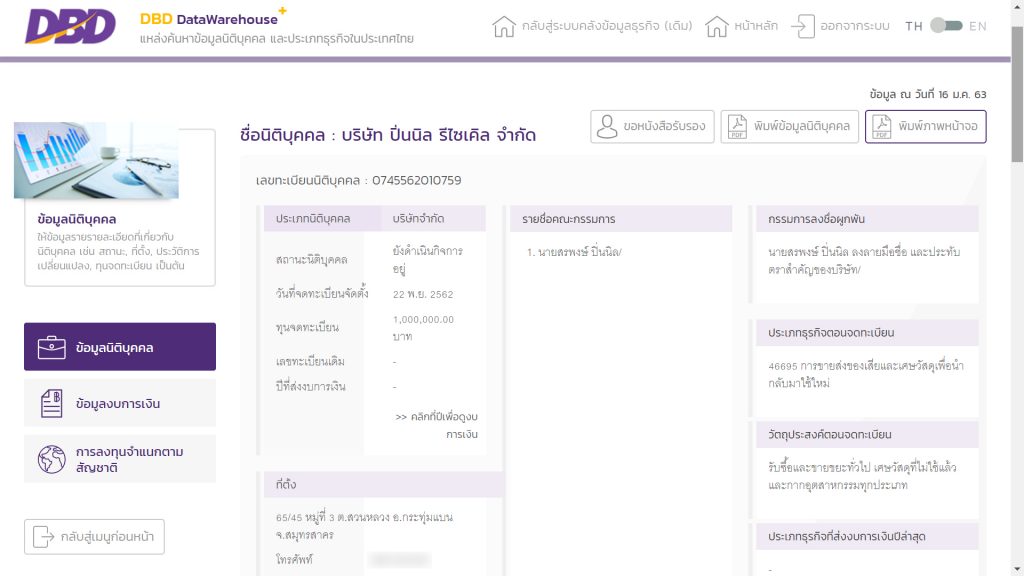Click the charts thumbnail image in sidebar
The image size is (1024, 576).
click(96, 160)
